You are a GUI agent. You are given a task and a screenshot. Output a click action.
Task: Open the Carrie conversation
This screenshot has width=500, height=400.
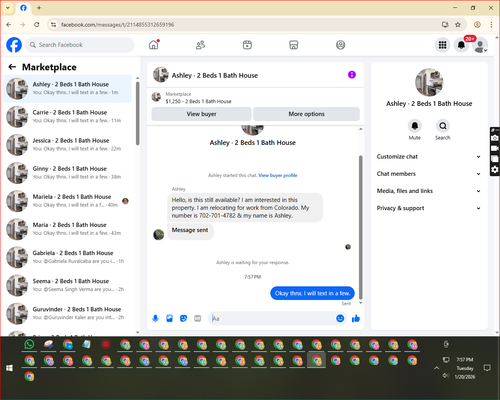click(68, 116)
